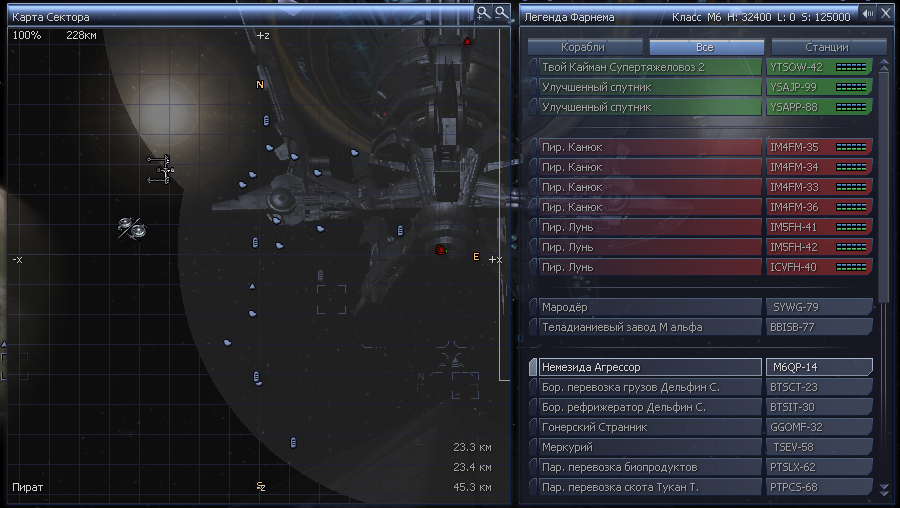Screen dimensions: 900x508
Task: Close the sector map window with X
Action: 886,13
